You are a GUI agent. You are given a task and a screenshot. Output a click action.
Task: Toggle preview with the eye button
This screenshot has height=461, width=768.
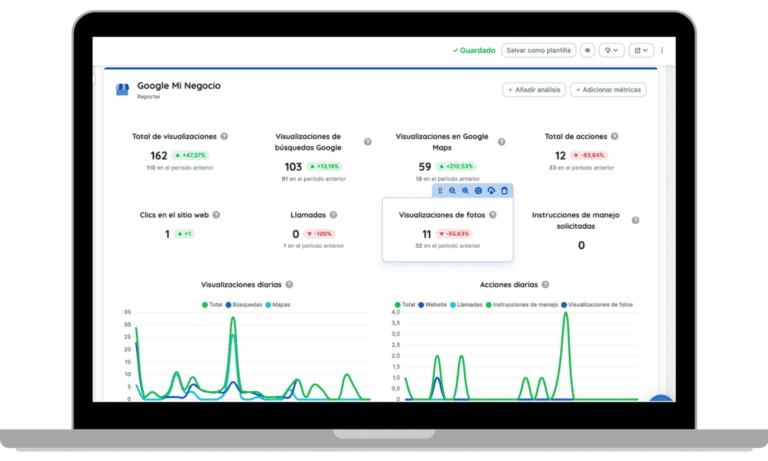click(588, 50)
